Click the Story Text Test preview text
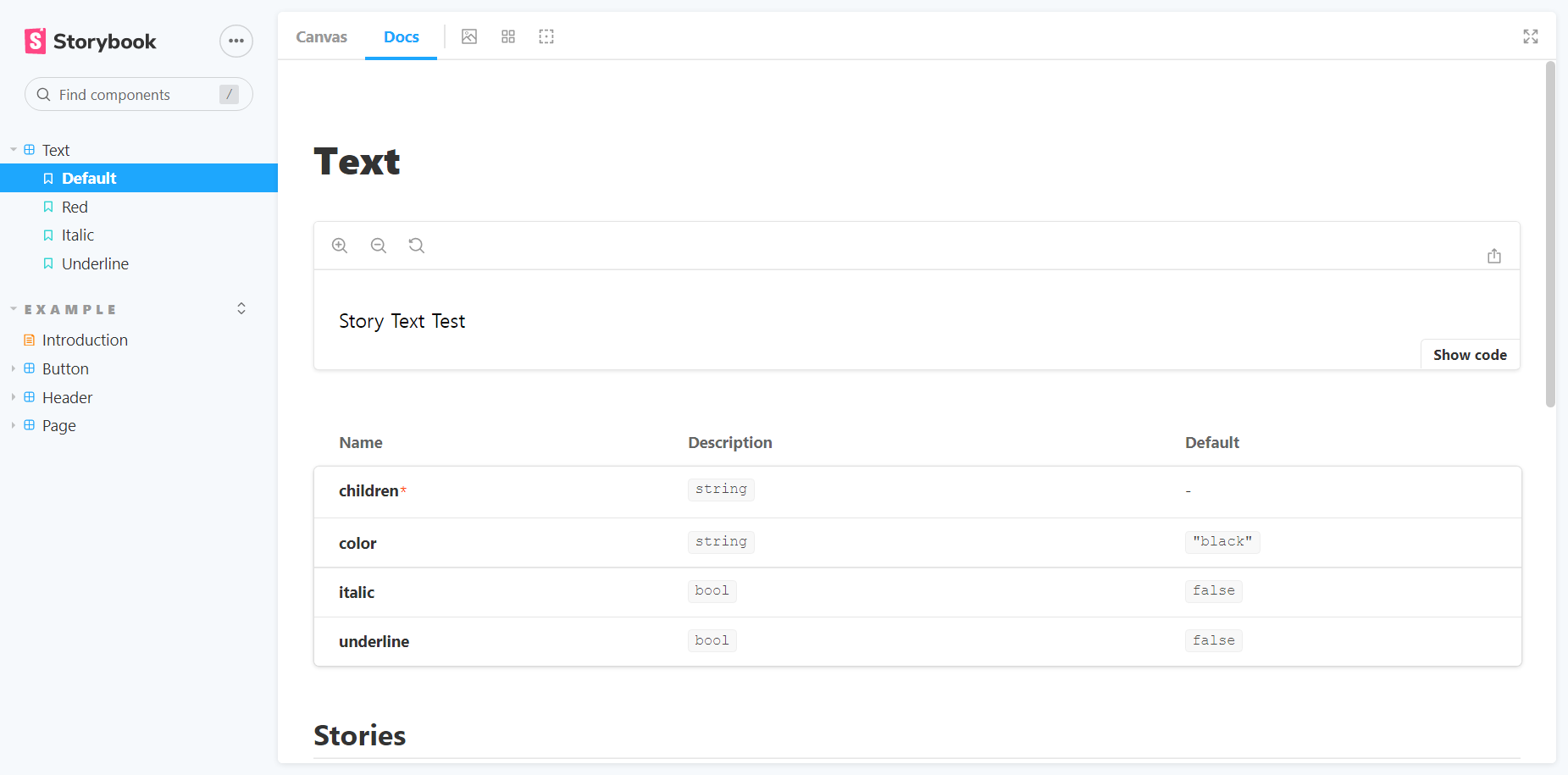This screenshot has width=1568, height=775. 402,321
